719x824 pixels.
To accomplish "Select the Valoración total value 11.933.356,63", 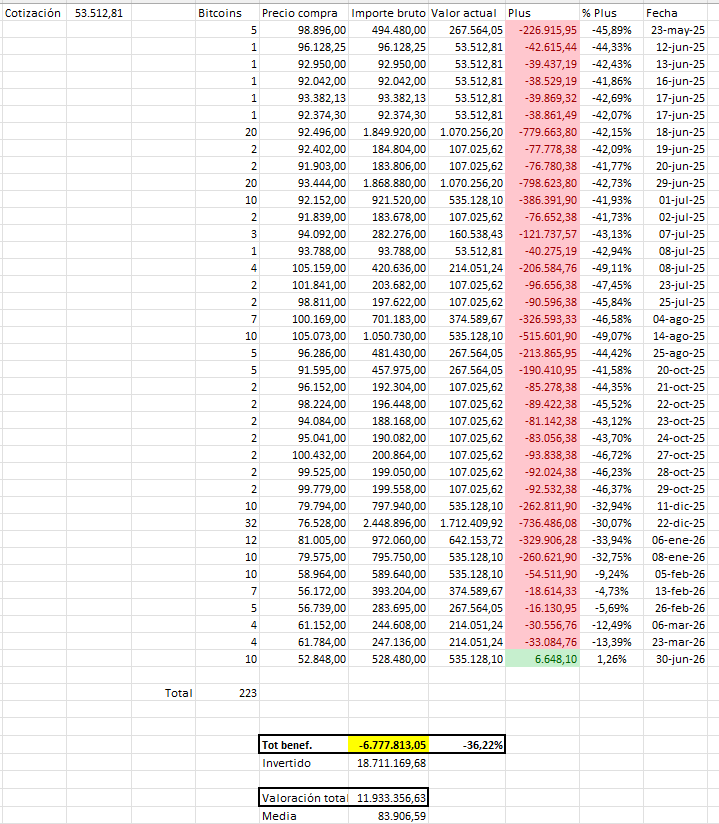I will tap(388, 798).
